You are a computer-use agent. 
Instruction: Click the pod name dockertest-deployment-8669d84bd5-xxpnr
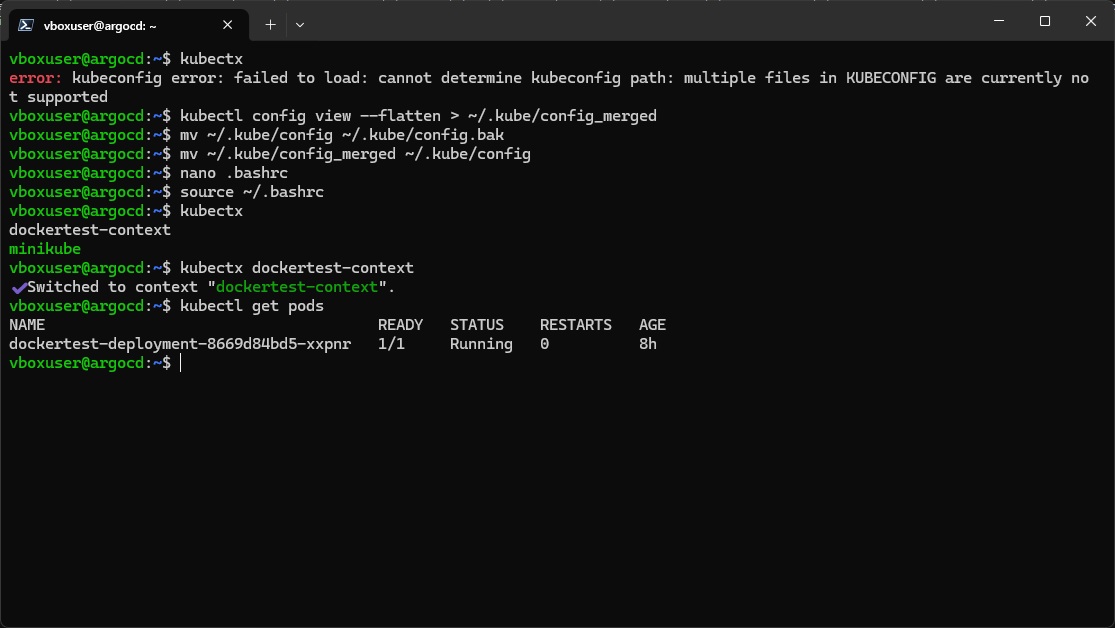180,344
